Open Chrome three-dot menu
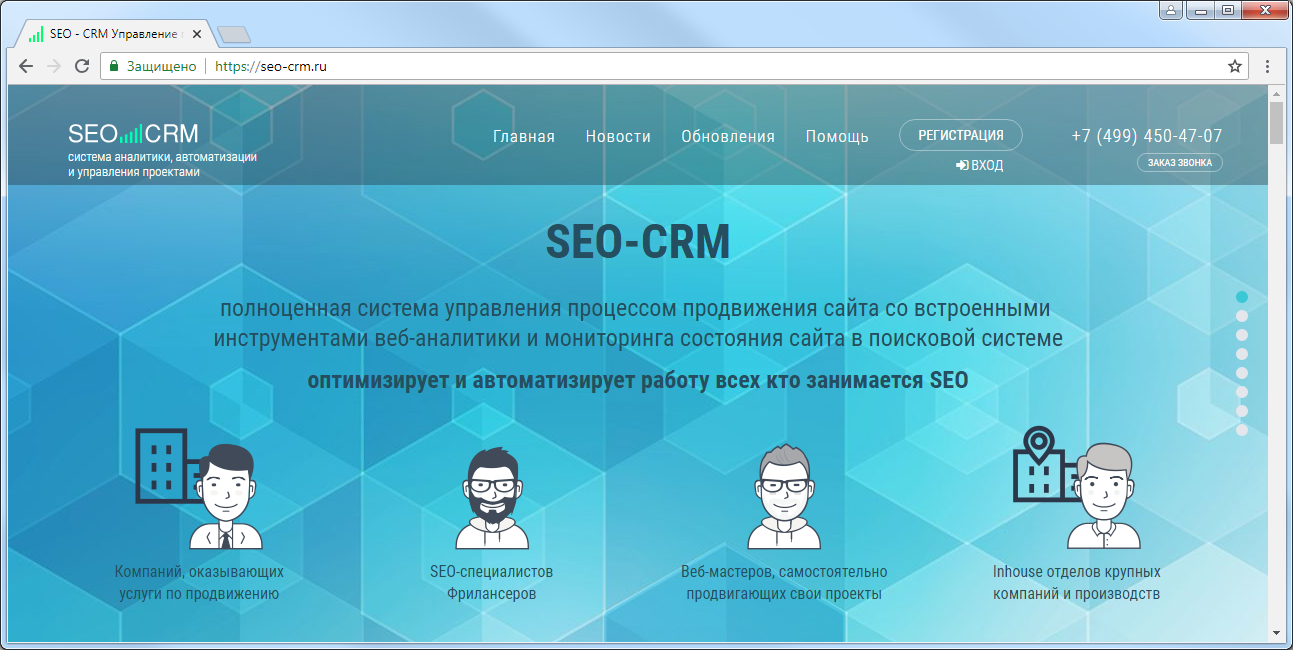This screenshot has height=650, width=1293. (1267, 66)
